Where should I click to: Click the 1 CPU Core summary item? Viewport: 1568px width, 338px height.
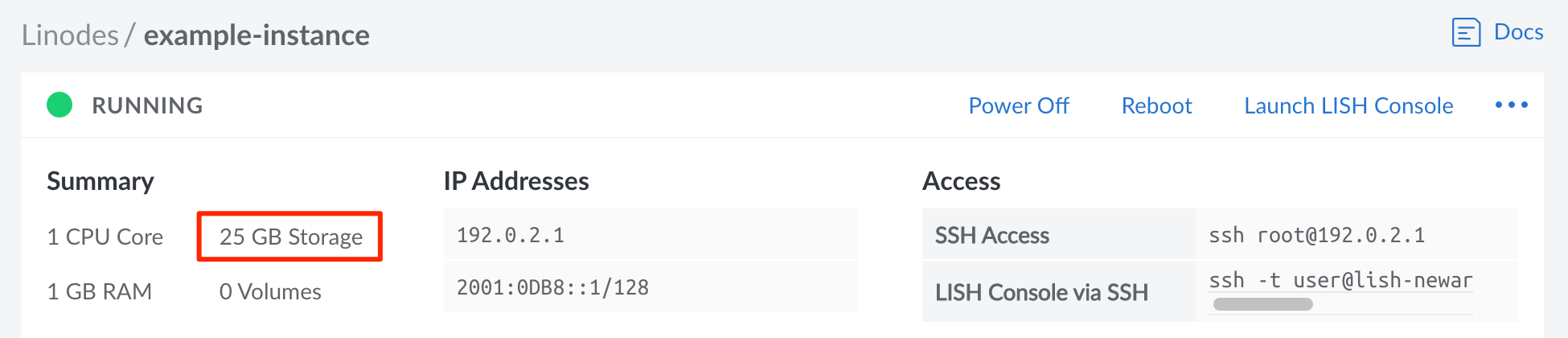click(x=105, y=237)
